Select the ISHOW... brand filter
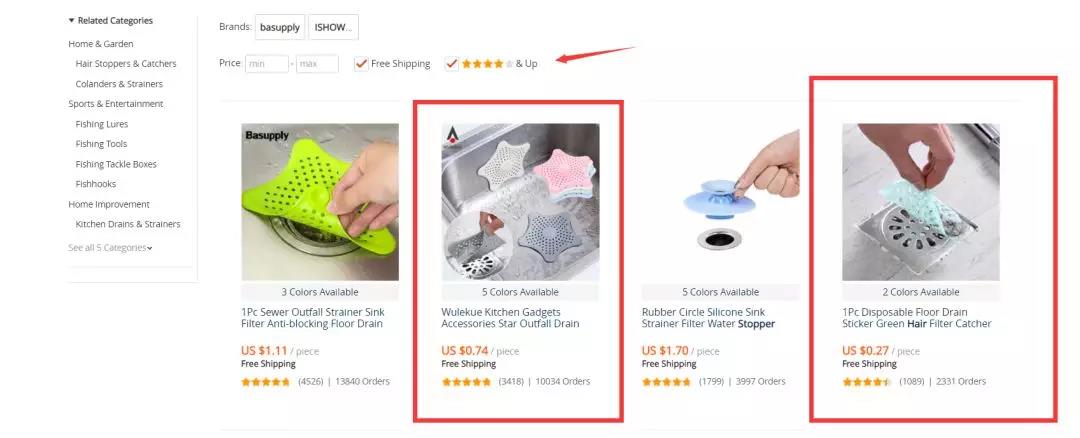The width and height of the screenshot is (1080, 438). [x=333, y=28]
